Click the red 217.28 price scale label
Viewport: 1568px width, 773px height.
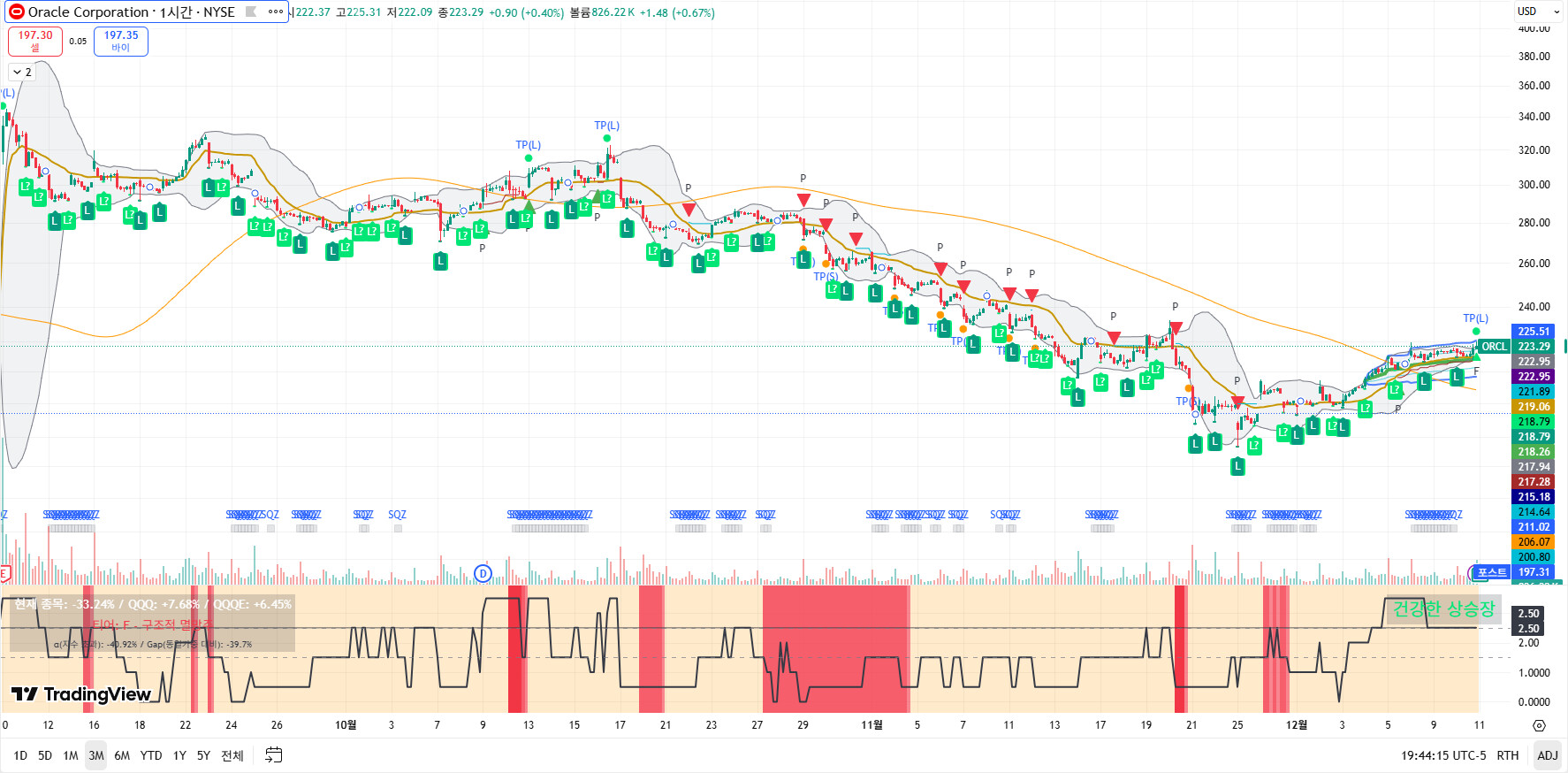tap(1534, 482)
